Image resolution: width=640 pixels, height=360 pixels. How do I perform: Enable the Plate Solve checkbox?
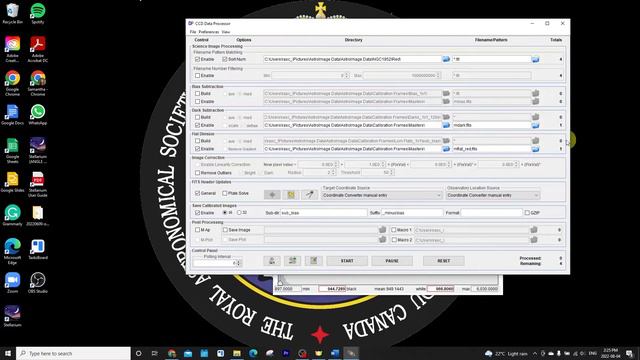click(x=224, y=193)
